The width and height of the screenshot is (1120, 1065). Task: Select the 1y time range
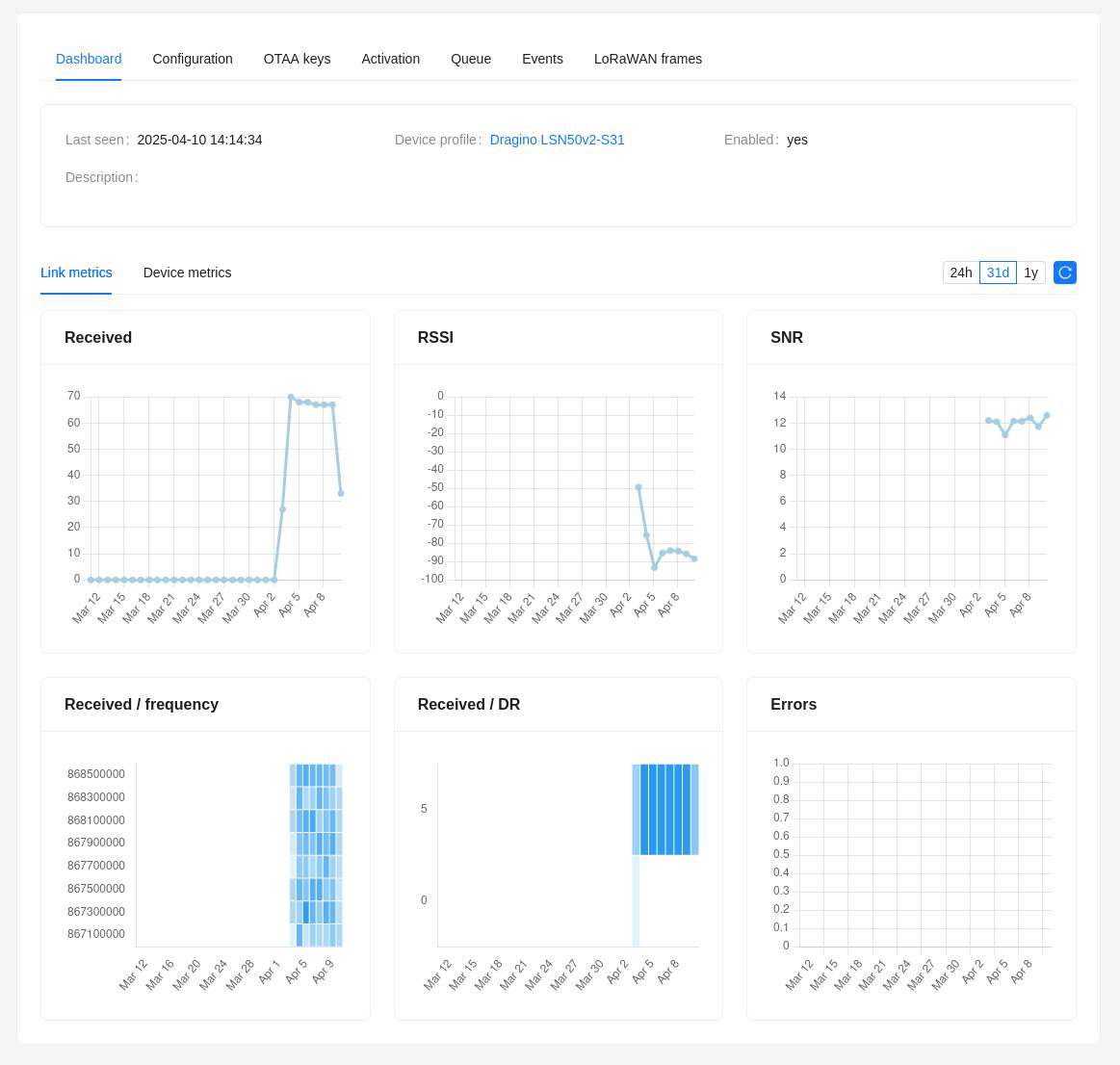(x=1030, y=273)
